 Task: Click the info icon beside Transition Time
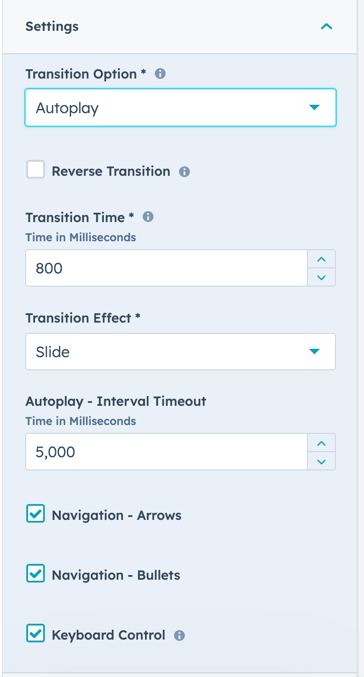(x=148, y=217)
